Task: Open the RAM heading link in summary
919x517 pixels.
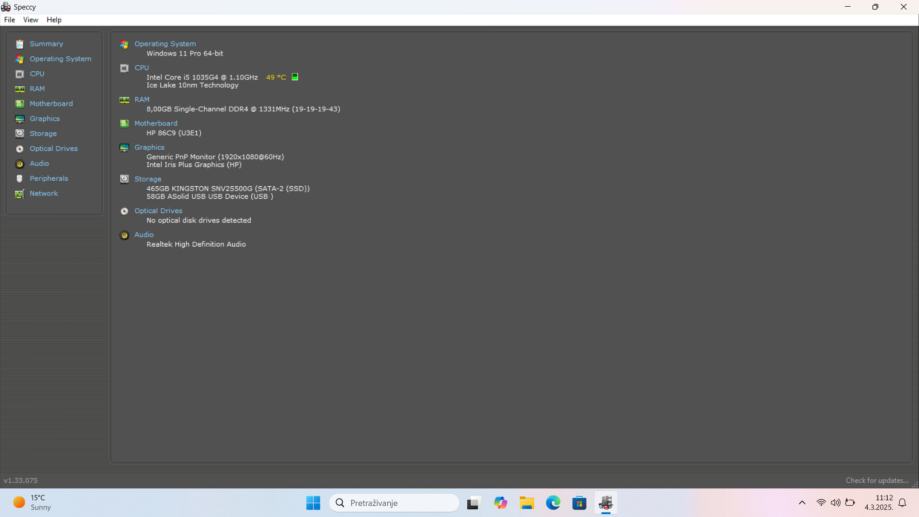Action: [x=142, y=100]
